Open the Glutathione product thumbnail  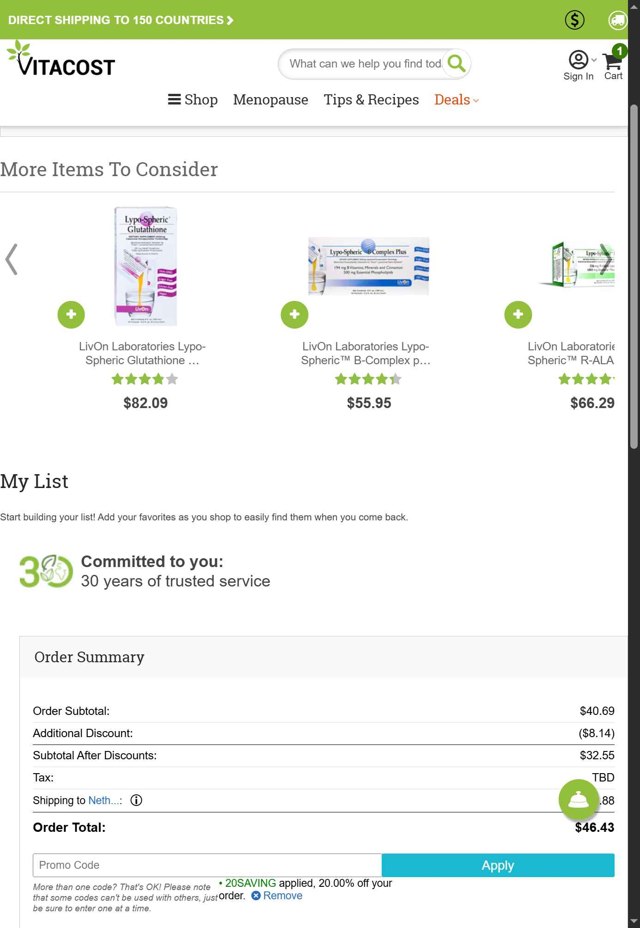pyautogui.click(x=145, y=266)
